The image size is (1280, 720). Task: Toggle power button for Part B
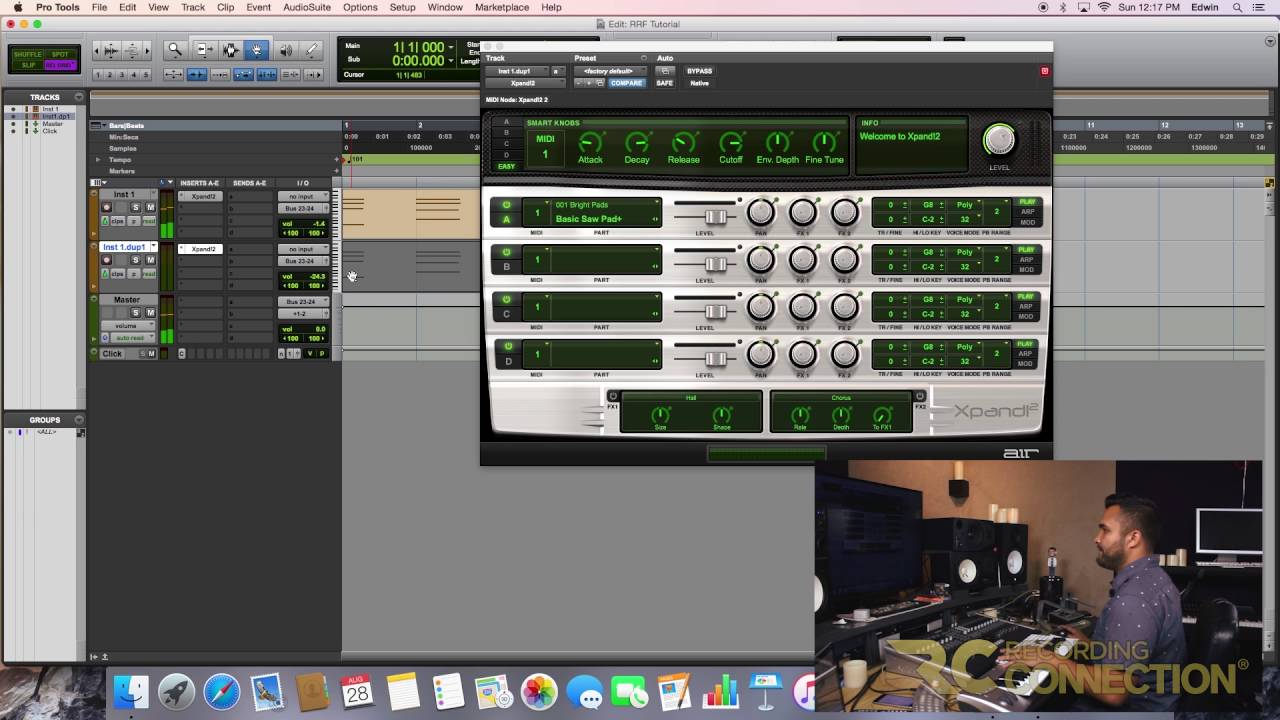coord(507,252)
